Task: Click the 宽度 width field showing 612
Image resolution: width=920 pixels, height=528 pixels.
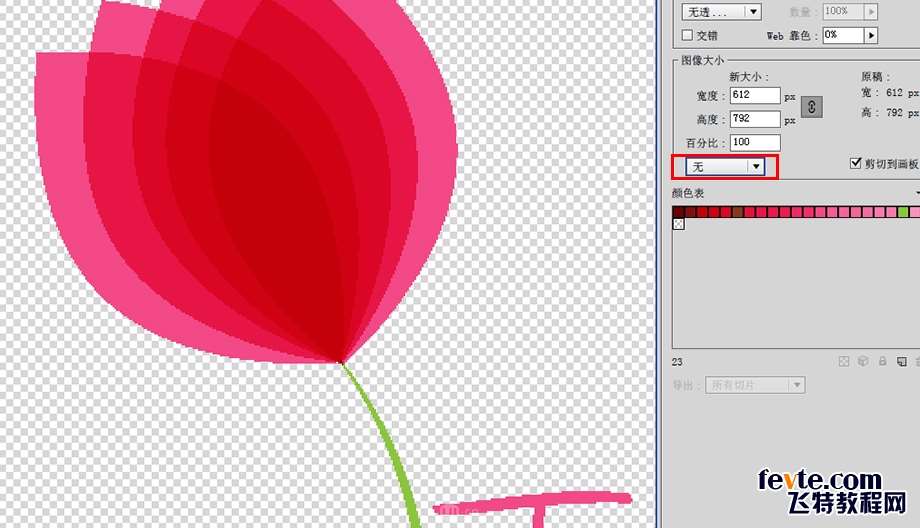Action: (x=755, y=95)
